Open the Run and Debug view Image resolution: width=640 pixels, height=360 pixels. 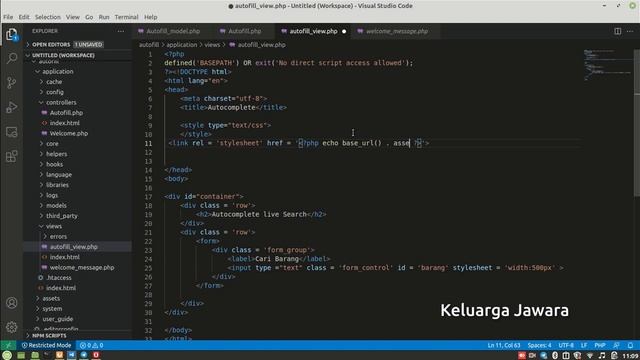point(11,107)
